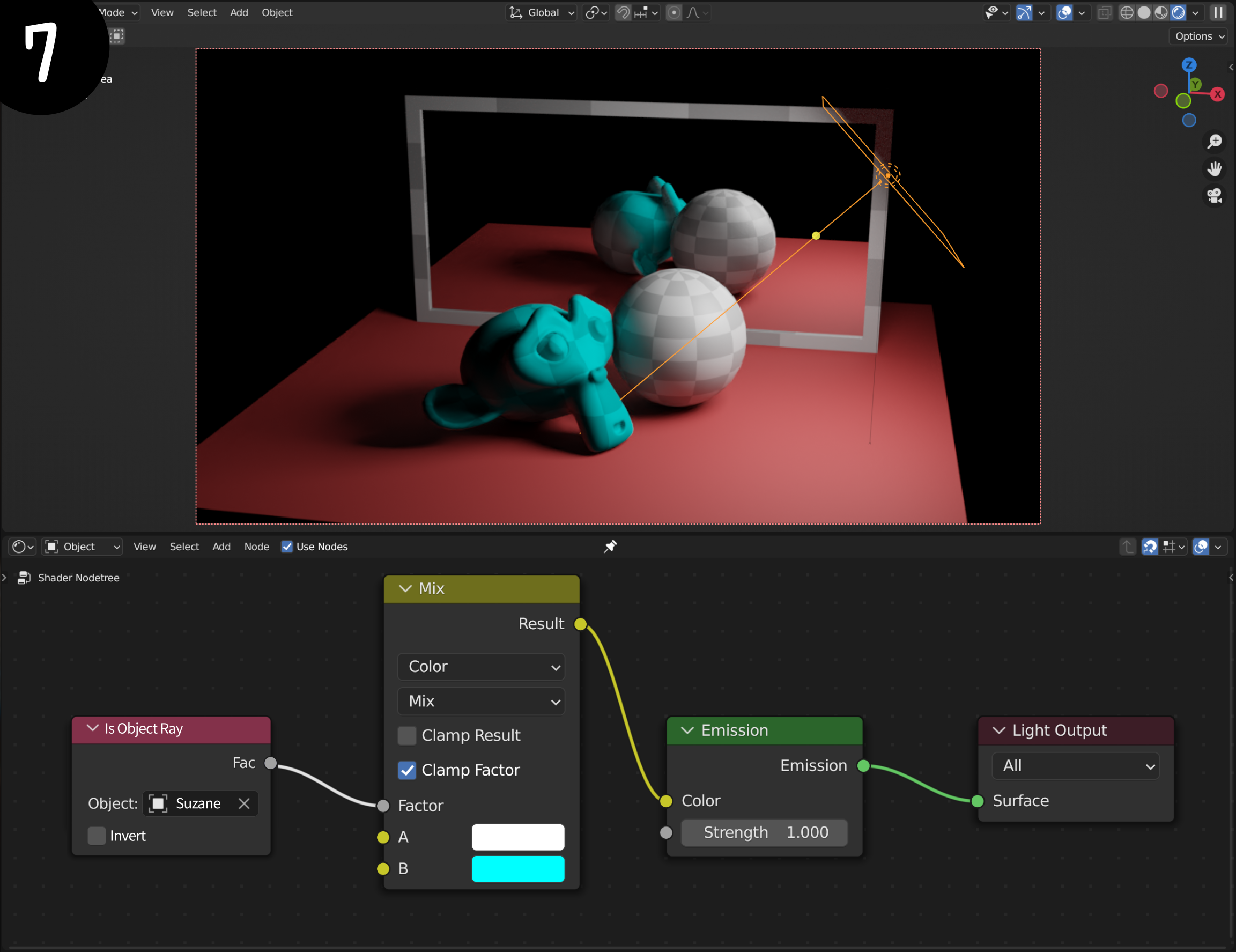
Task: Open the Color data type dropdown in Mix node
Action: [x=481, y=667]
